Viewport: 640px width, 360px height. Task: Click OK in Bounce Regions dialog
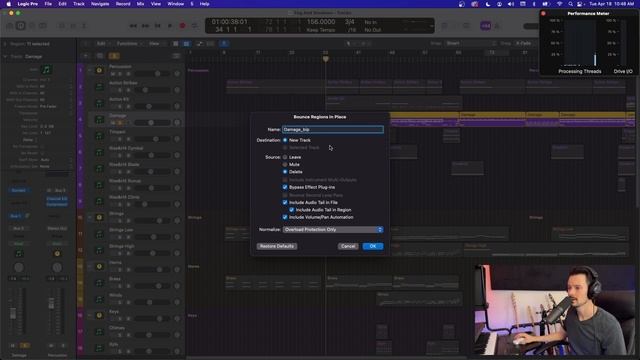pos(373,246)
